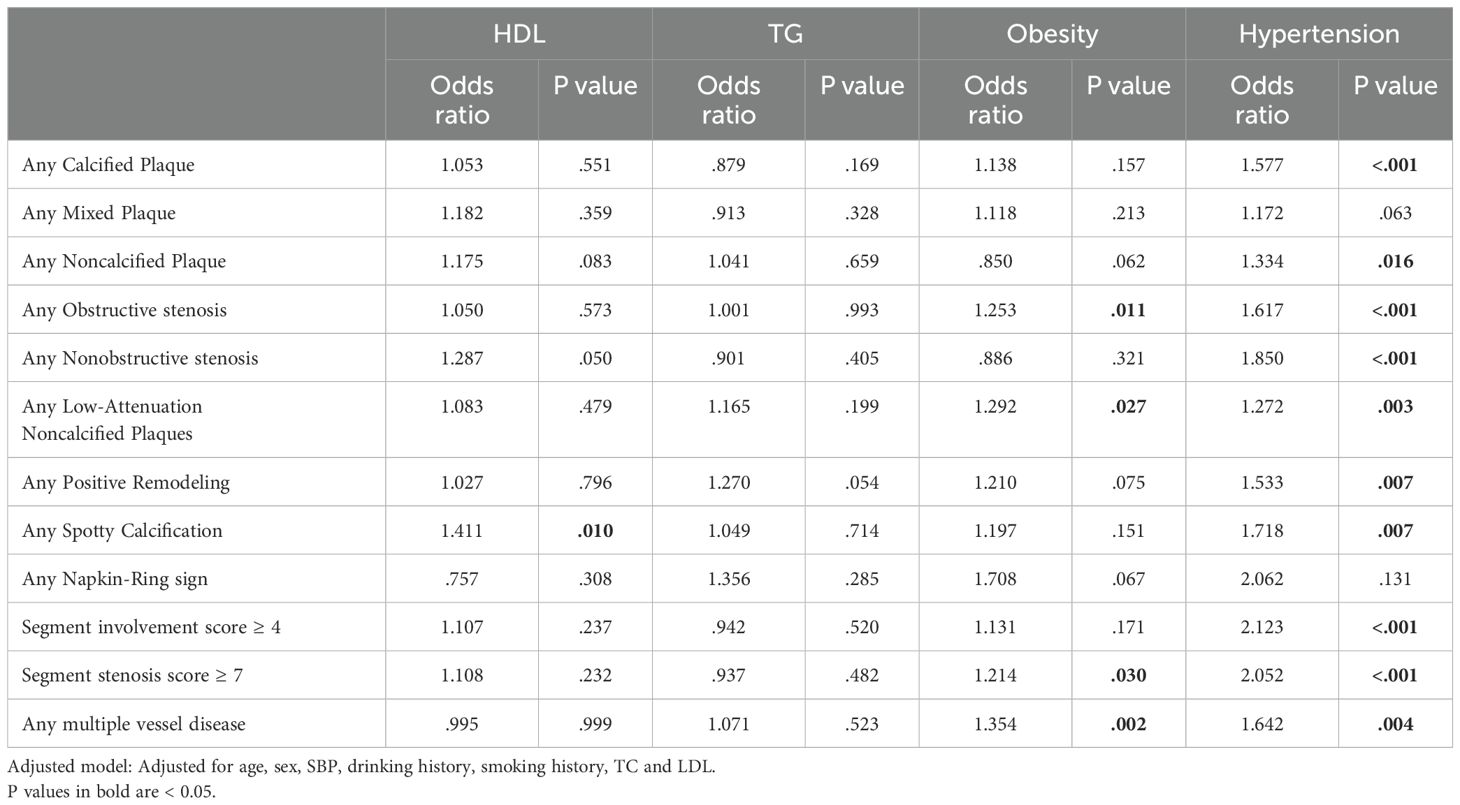Select the 2.123 Hypertension odds ratio cell
This screenshot has height=805, width=1460.
1262,626
